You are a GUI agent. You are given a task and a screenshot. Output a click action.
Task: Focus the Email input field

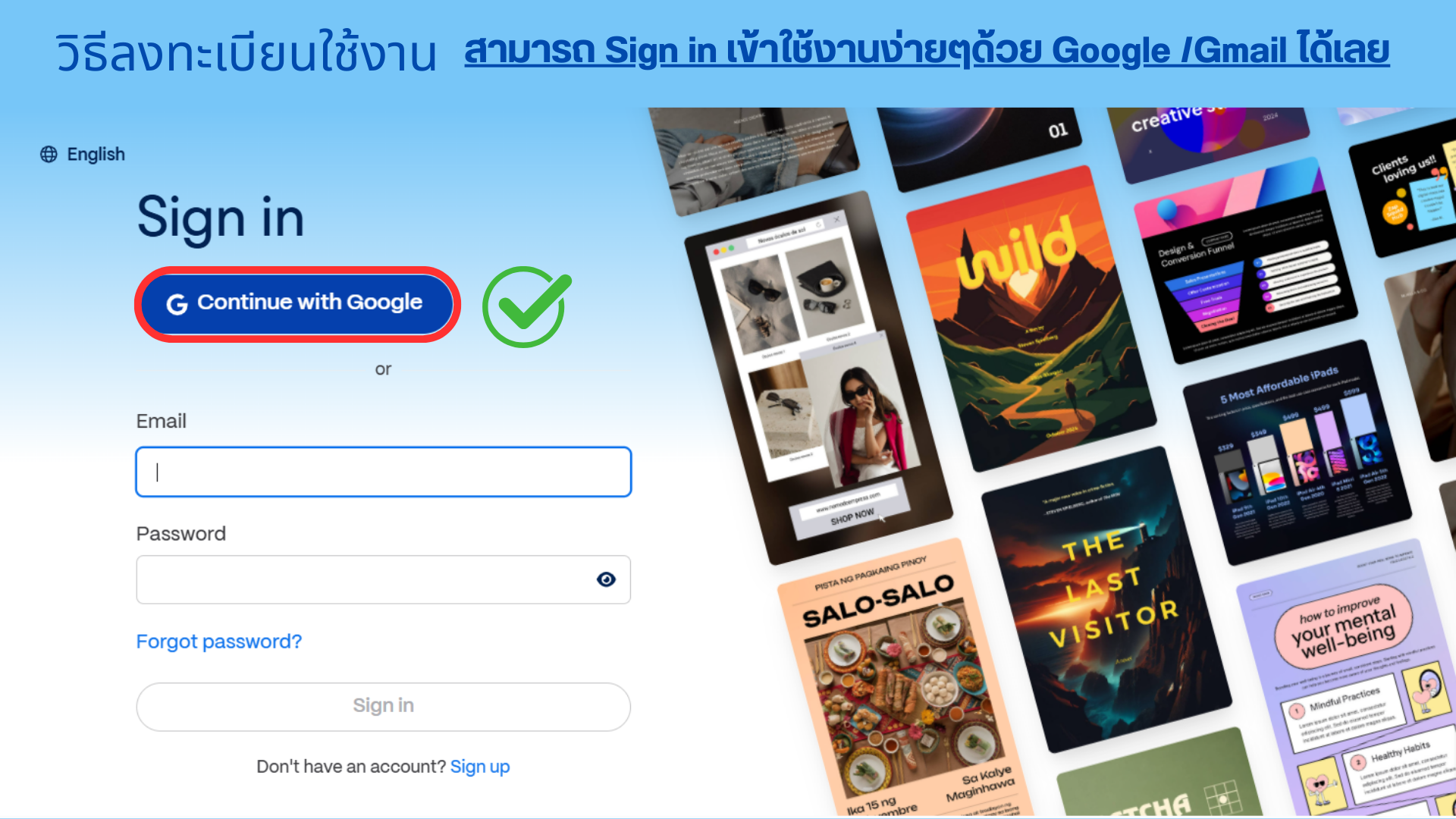coord(384,472)
